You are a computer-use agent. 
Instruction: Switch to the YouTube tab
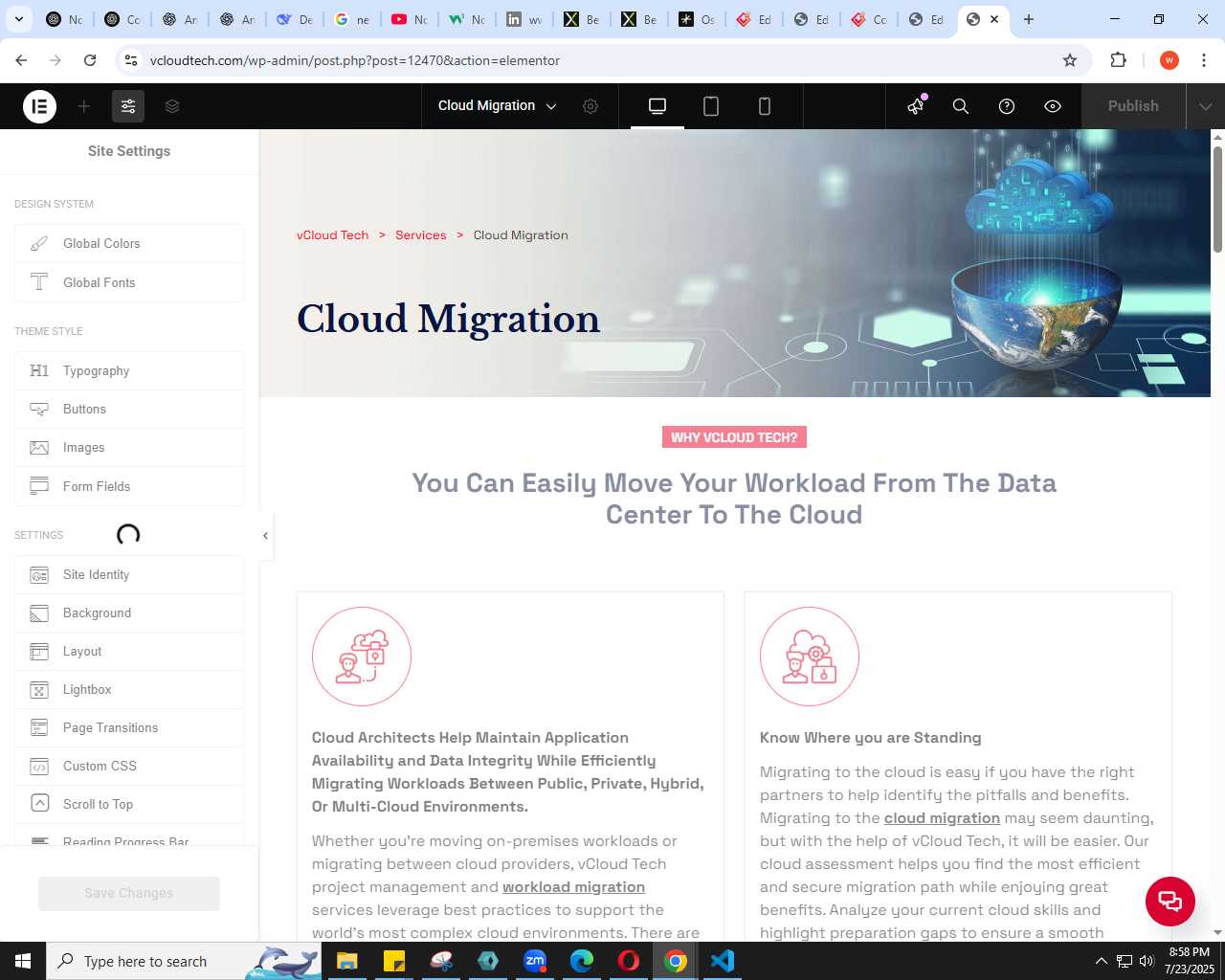410,19
